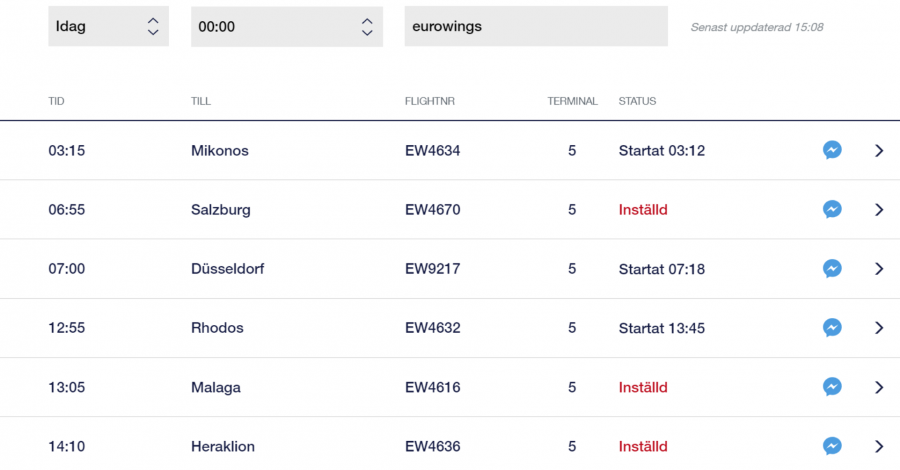Expand Mikonos flight details chevron
Viewport: 900px width, 470px height.
coord(879,150)
